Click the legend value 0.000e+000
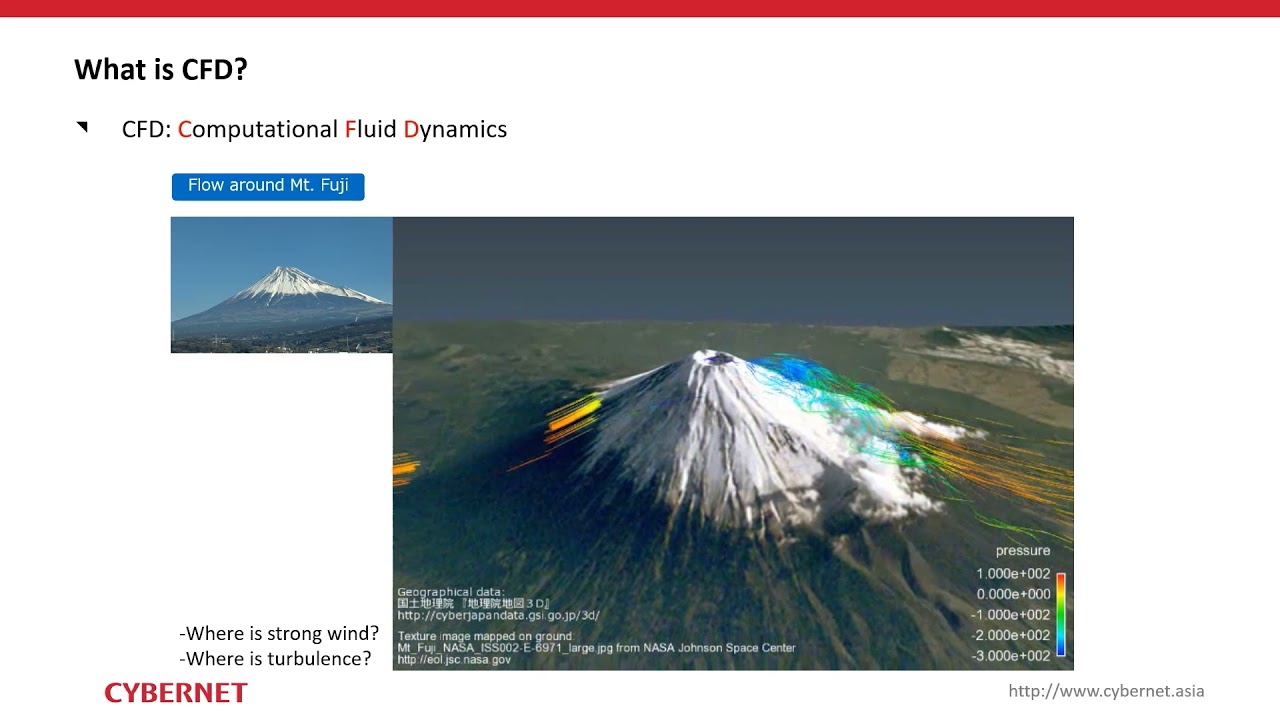 tap(1013, 594)
